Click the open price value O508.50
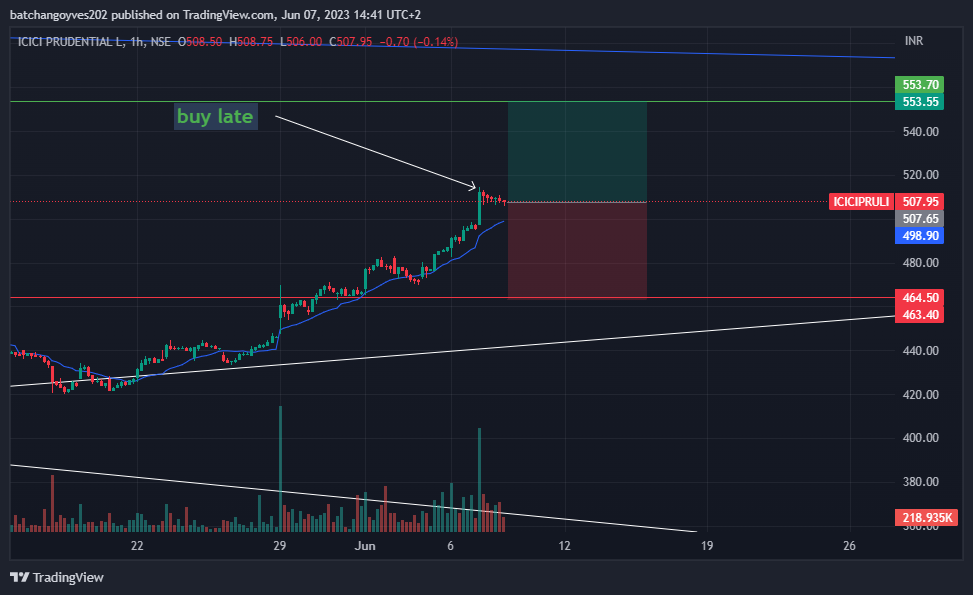Image resolution: width=973 pixels, height=595 pixels. click(200, 42)
